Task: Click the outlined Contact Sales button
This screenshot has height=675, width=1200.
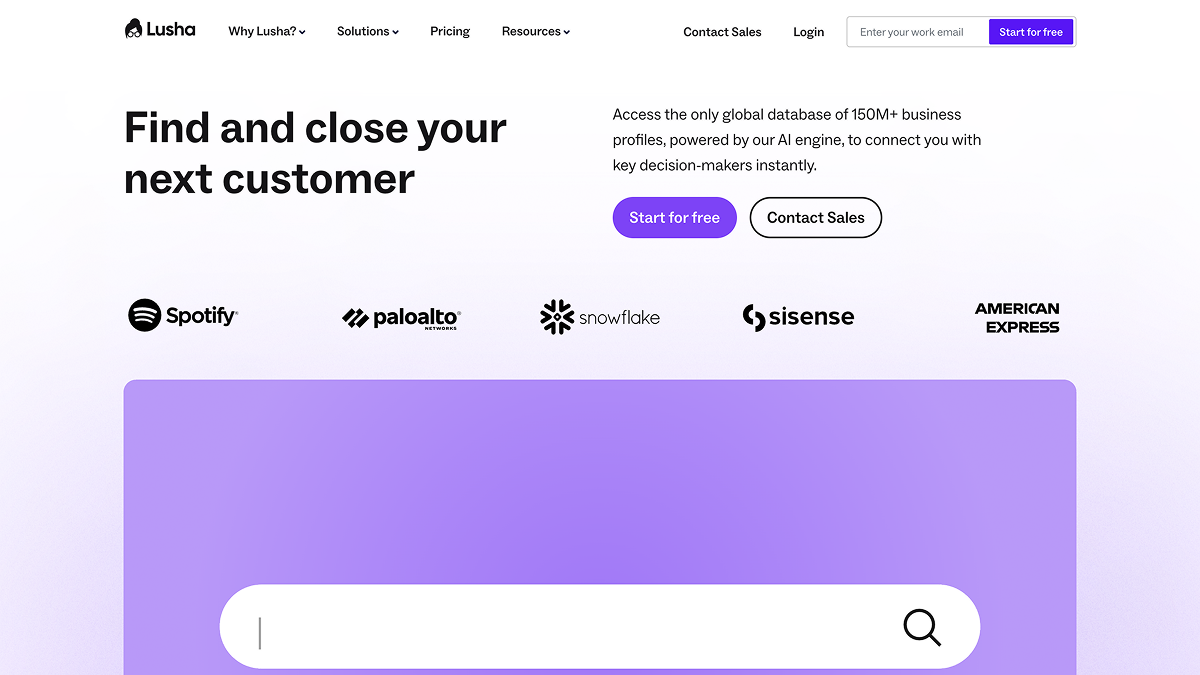Action: (x=815, y=218)
